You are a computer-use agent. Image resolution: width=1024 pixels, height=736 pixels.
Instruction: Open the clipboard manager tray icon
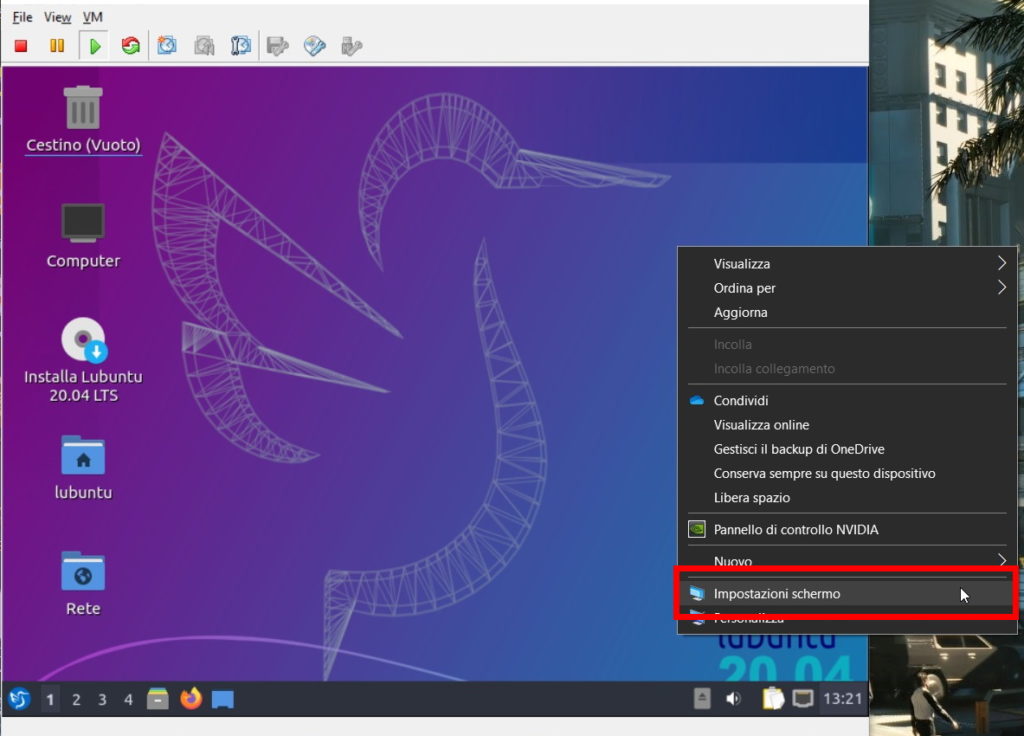coord(773,698)
